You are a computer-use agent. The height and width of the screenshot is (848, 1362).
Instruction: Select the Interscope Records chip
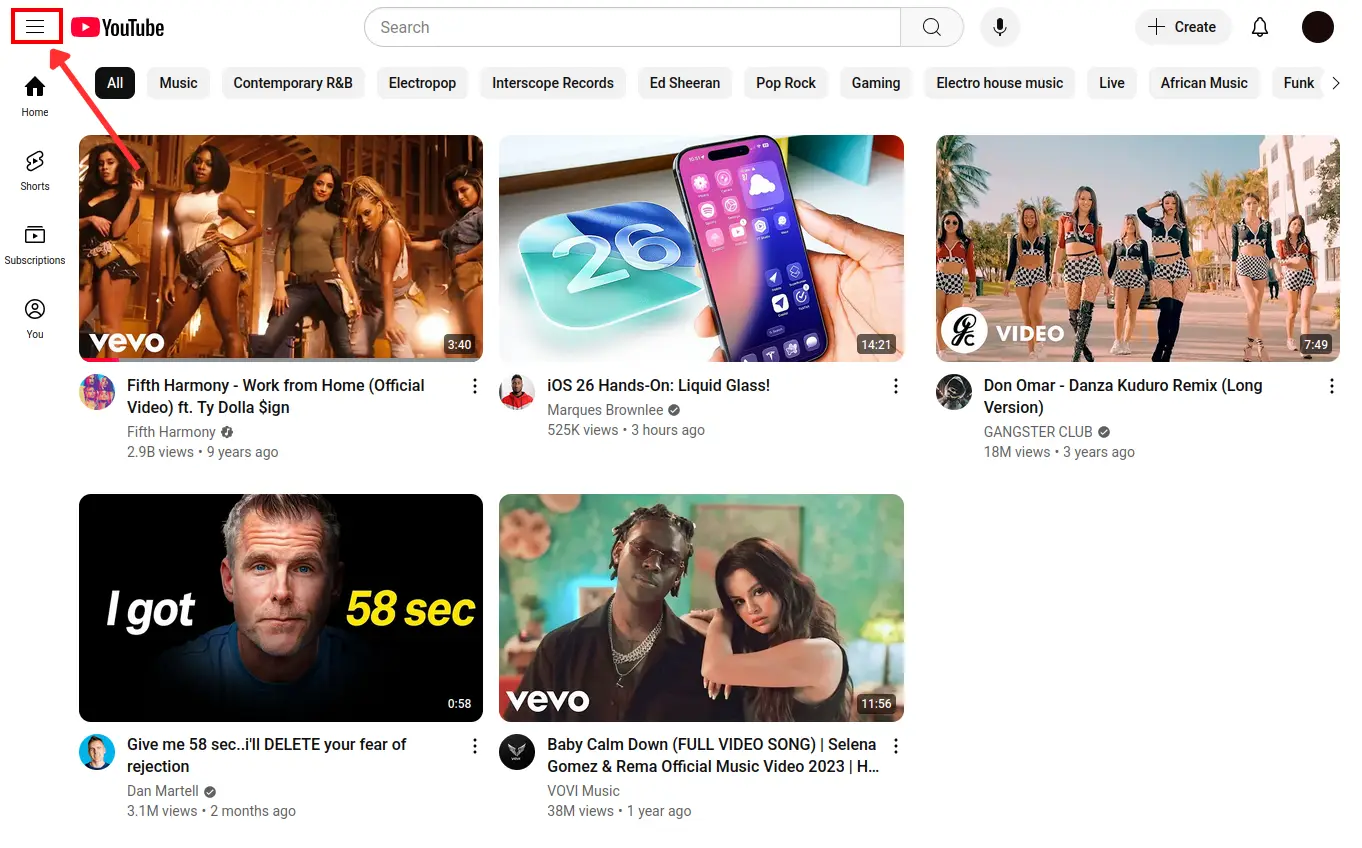(x=553, y=83)
